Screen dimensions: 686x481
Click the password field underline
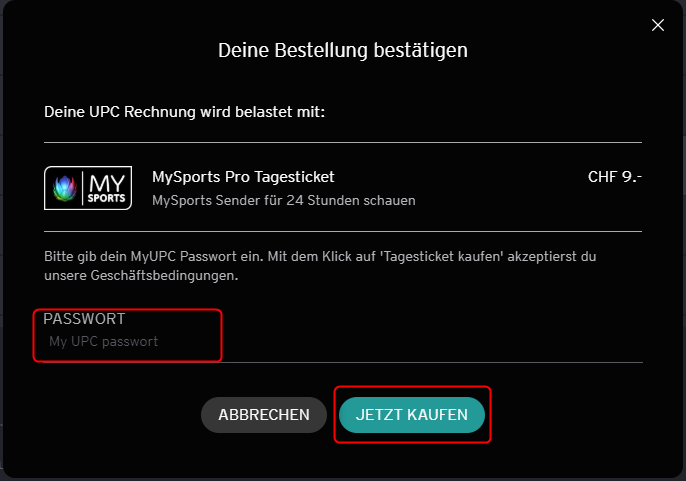pyautogui.click(x=343, y=362)
